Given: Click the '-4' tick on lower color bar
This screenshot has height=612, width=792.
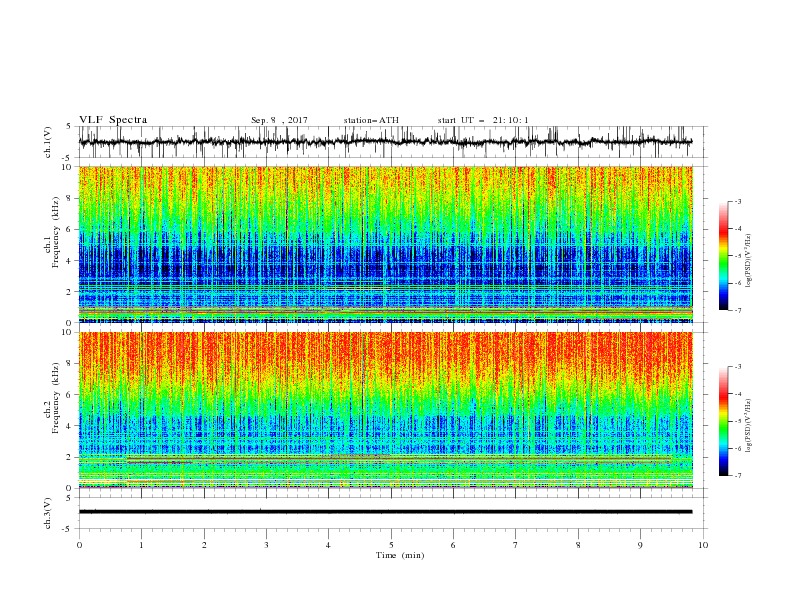Looking at the screenshot, I should 737,394.
